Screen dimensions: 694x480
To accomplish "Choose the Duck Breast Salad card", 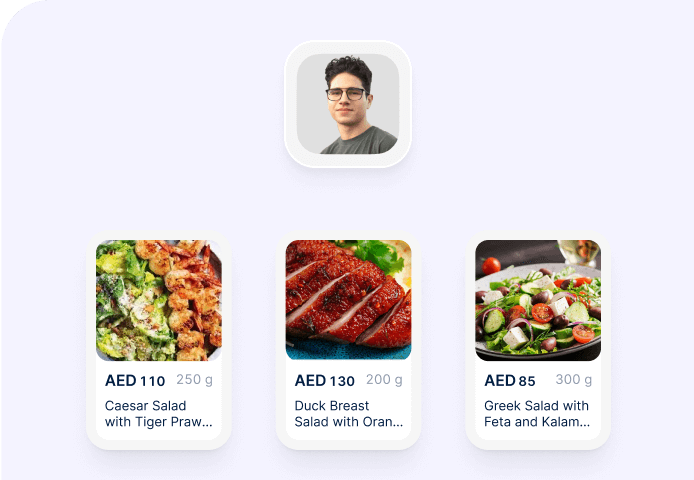I will [x=348, y=340].
